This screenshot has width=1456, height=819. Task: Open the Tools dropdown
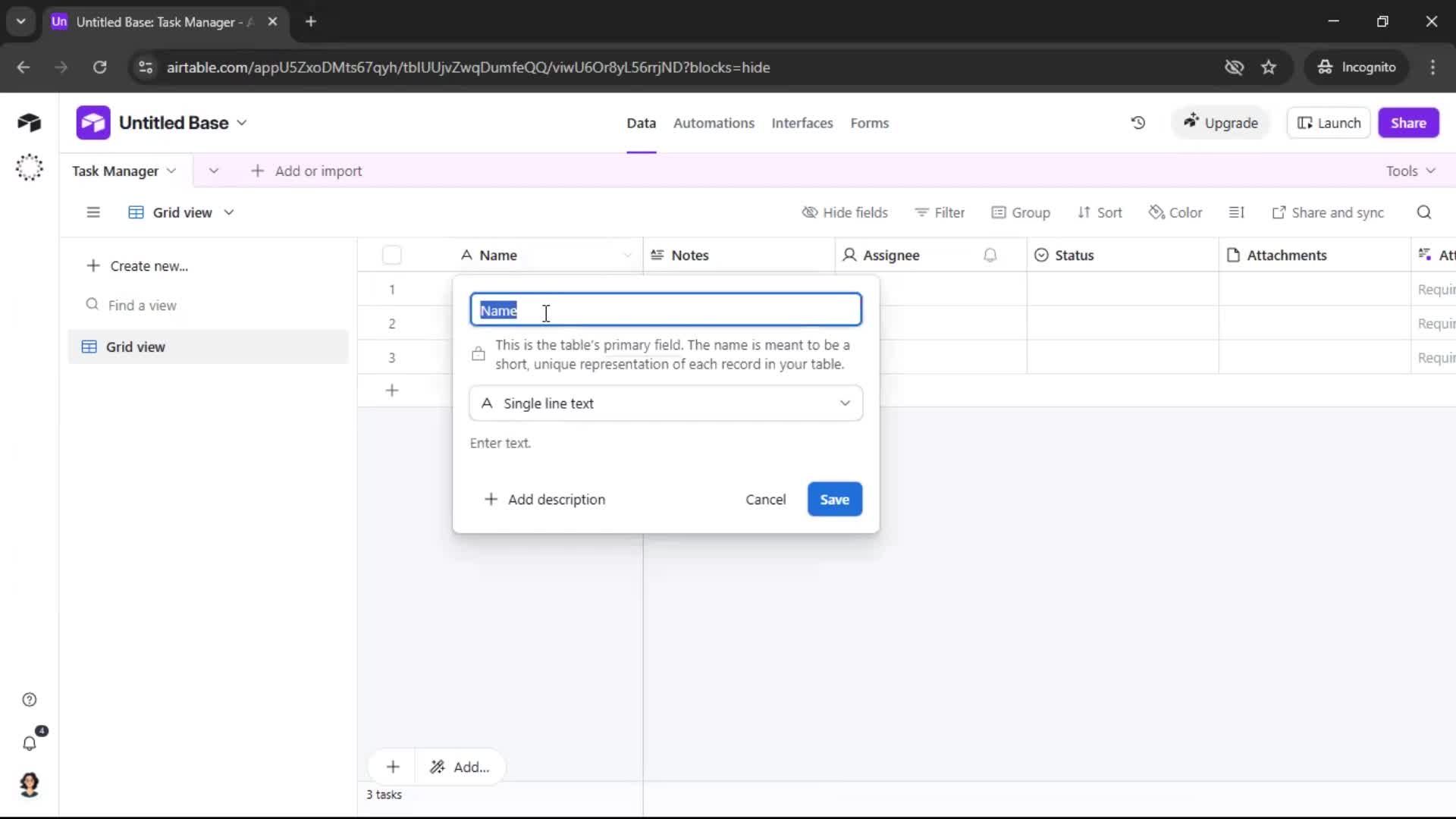click(1410, 171)
